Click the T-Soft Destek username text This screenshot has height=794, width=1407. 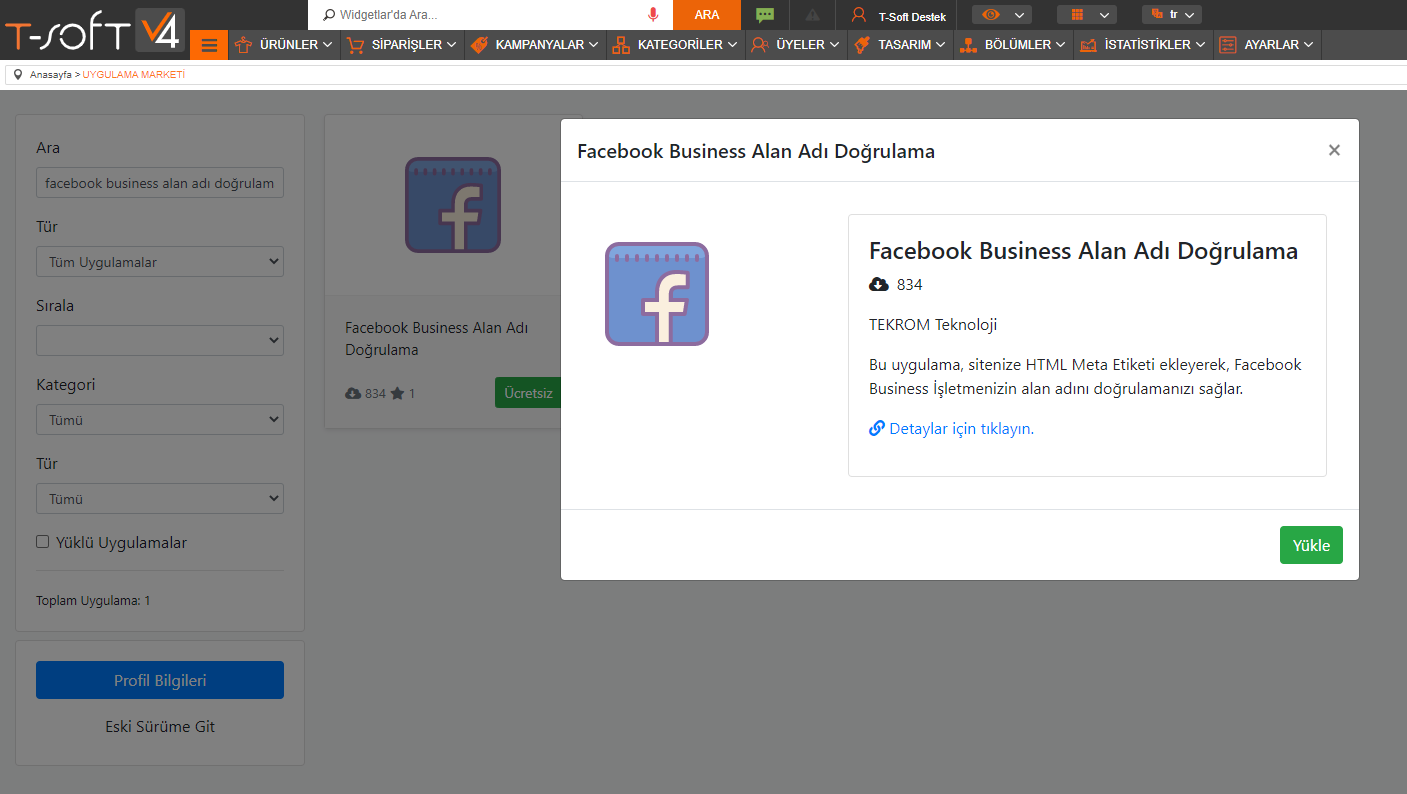click(912, 17)
